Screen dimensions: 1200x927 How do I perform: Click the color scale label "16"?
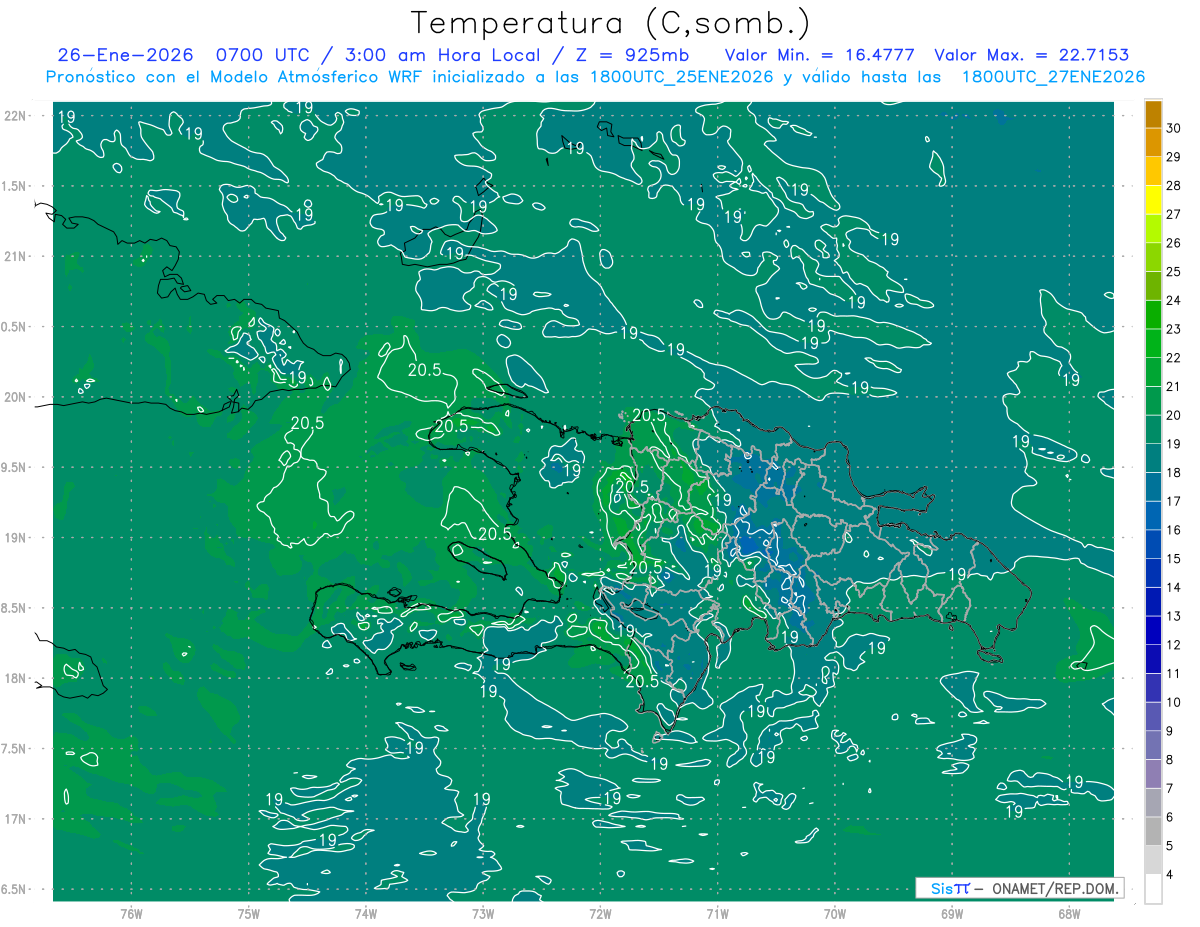pos(1174,530)
